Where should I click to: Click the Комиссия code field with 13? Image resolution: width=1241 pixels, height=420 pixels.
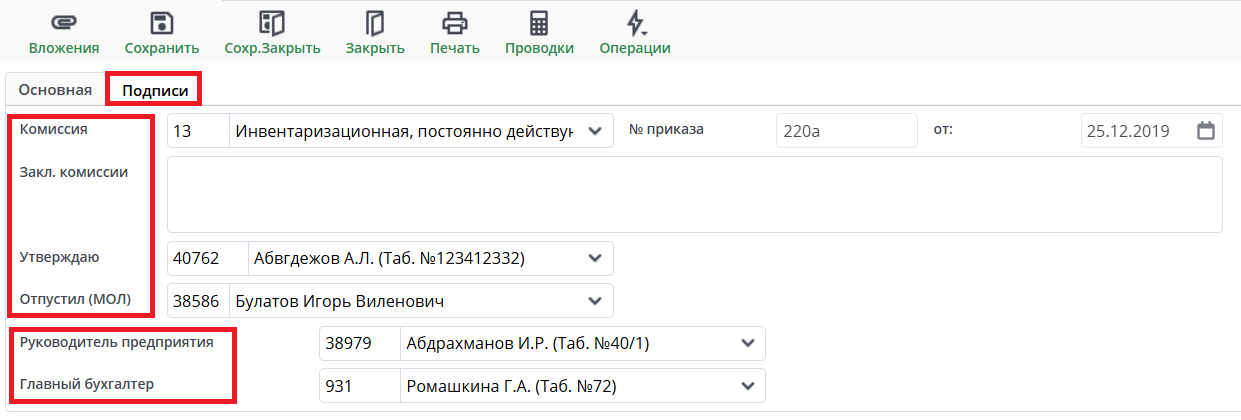tap(198, 131)
